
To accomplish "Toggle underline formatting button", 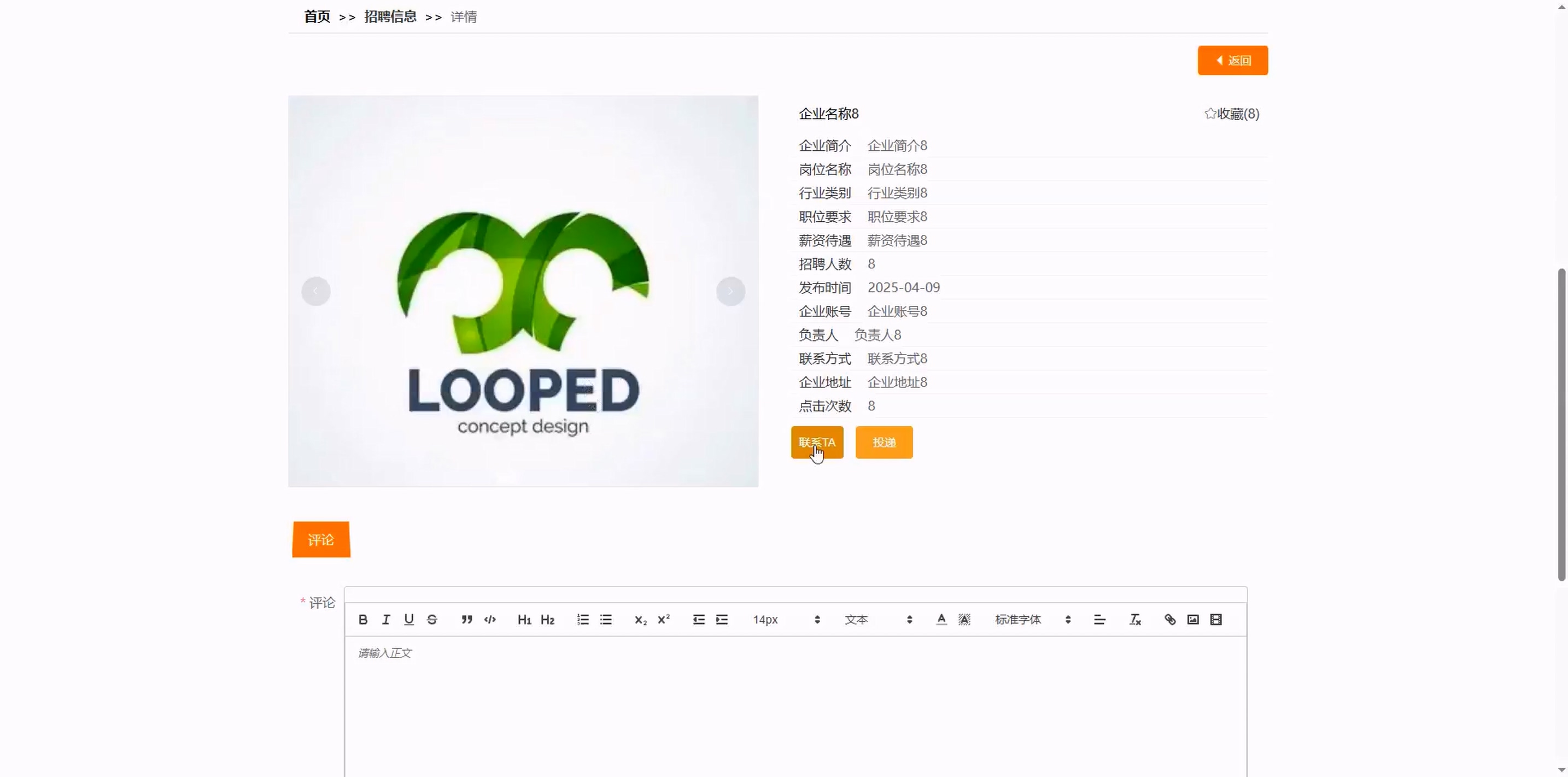I will point(409,620).
